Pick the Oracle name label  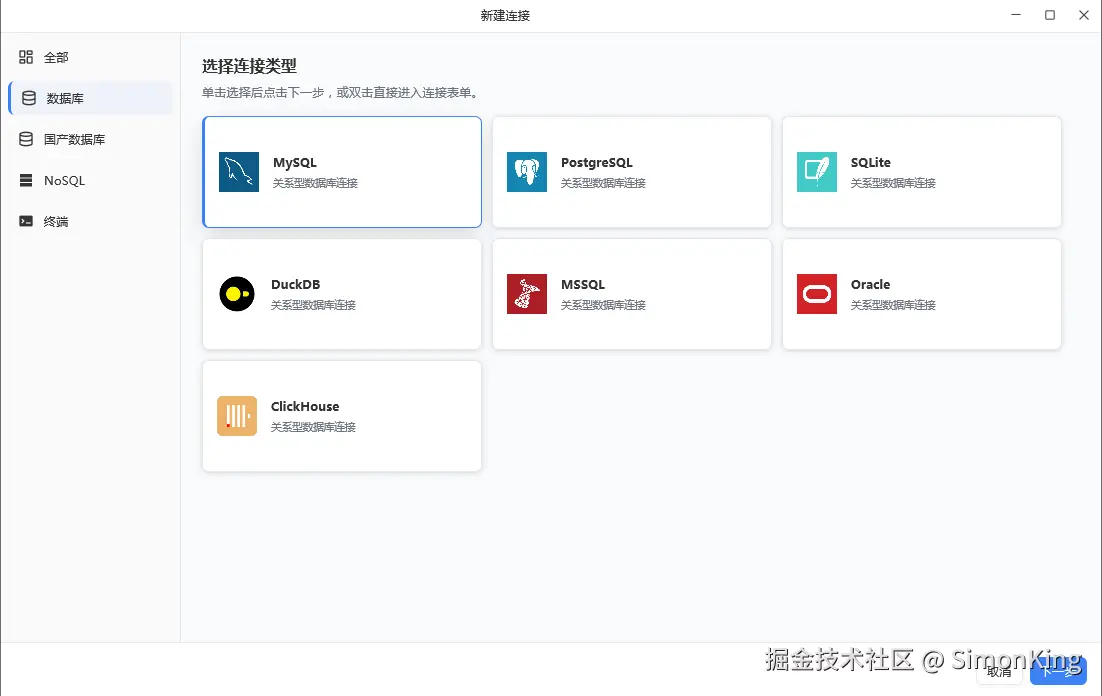point(870,285)
